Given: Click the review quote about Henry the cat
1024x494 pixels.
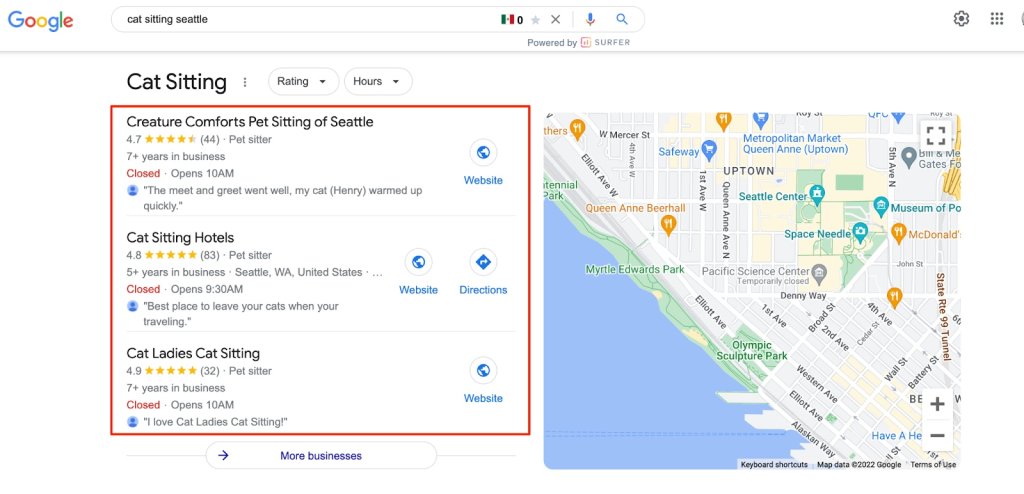Looking at the screenshot, I should click(283, 198).
